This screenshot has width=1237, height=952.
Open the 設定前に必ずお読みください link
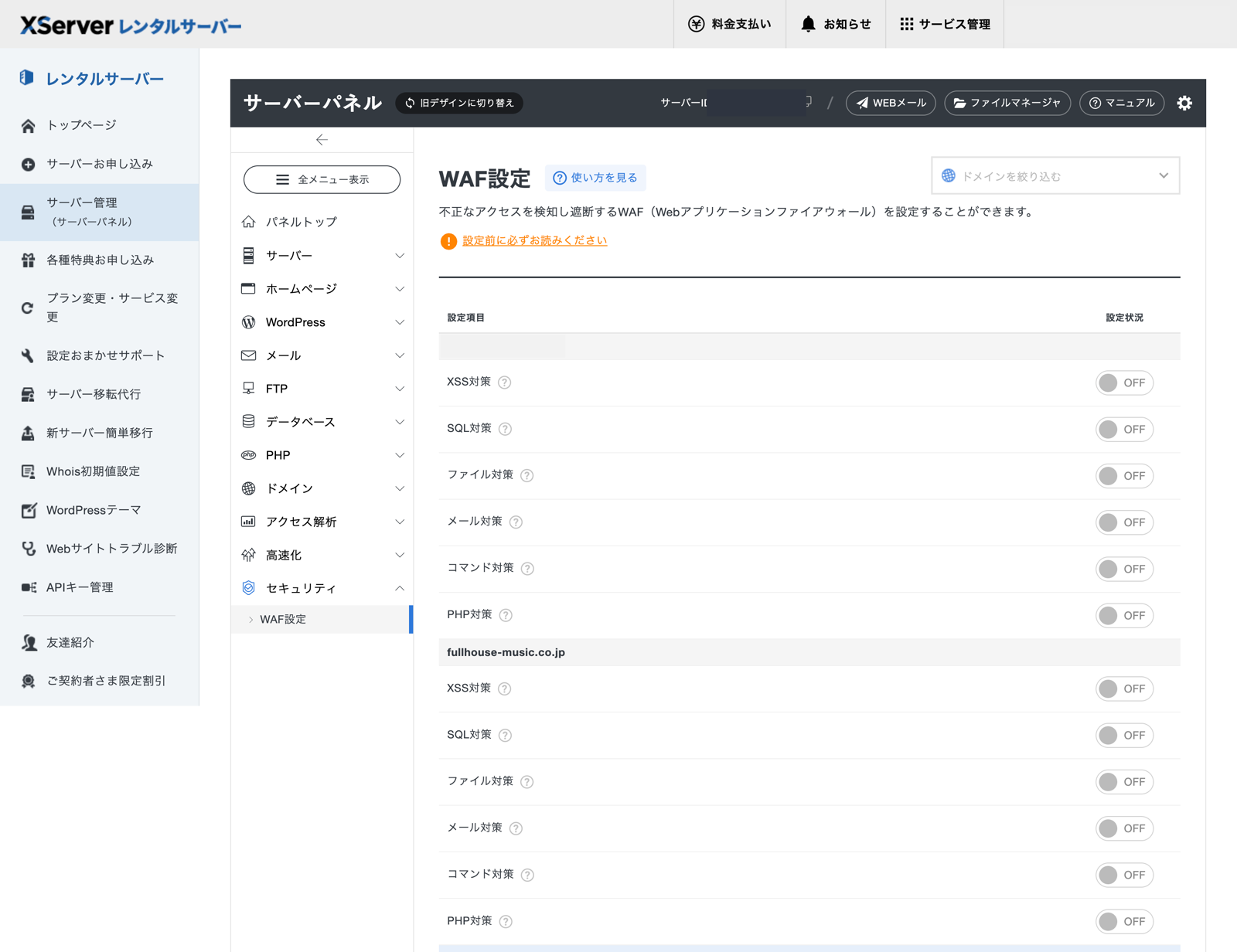[535, 240]
